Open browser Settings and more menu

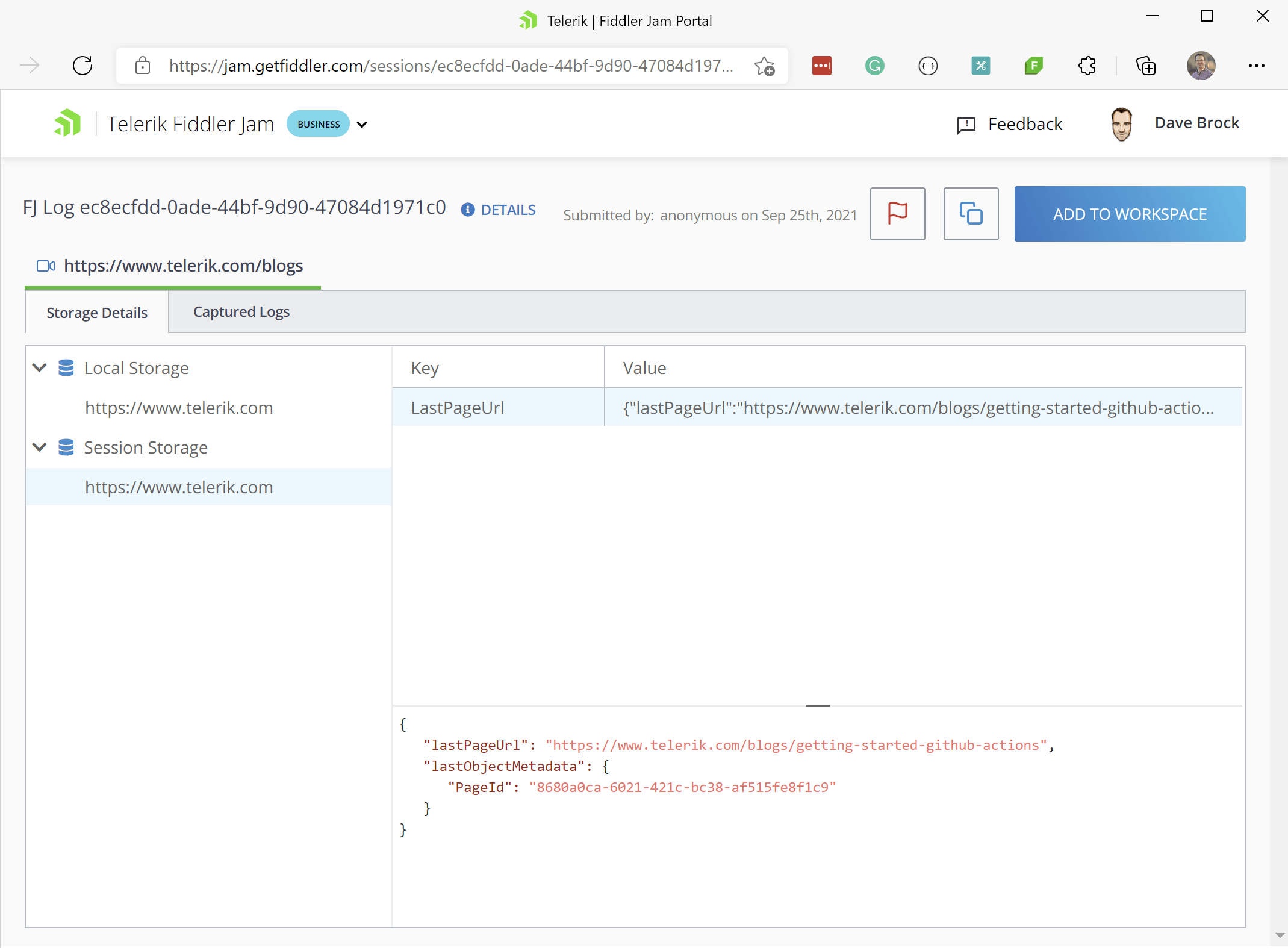(1256, 66)
